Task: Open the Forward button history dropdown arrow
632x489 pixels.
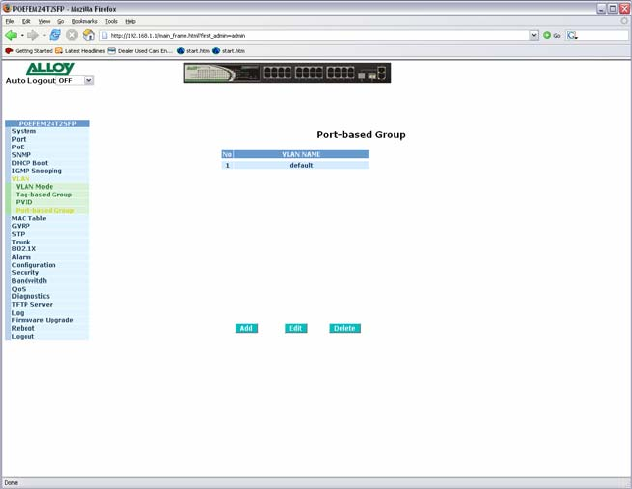Action: coord(44,35)
